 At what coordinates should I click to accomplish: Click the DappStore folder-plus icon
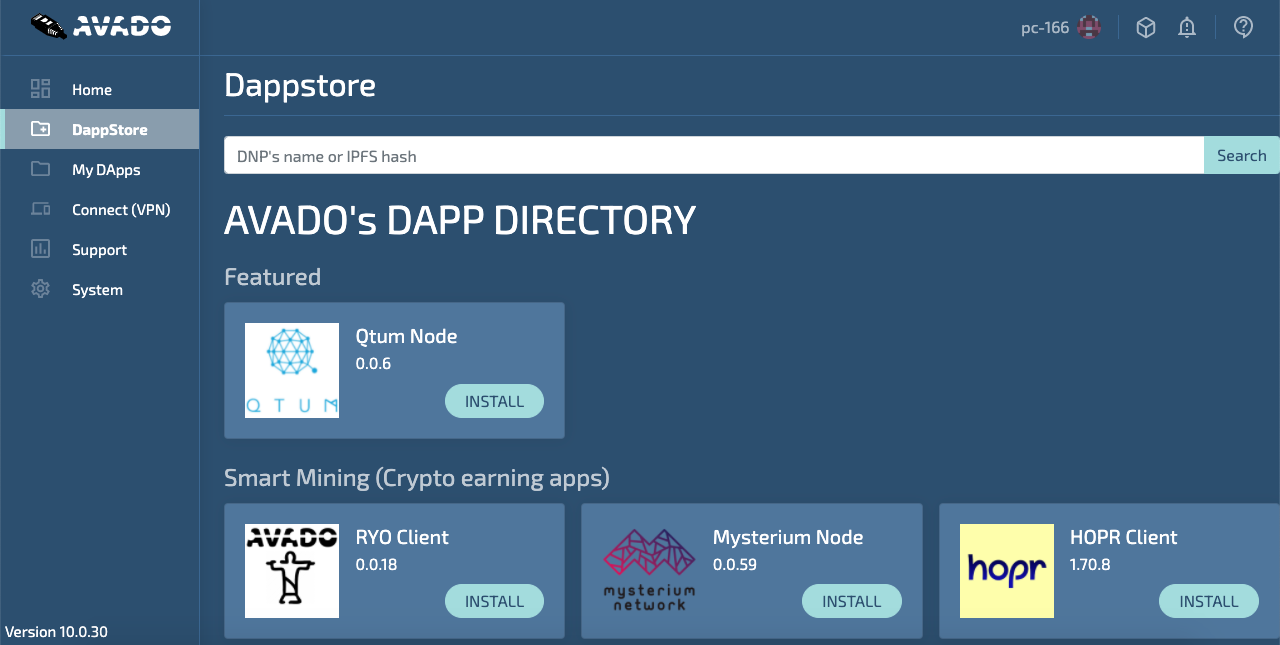pos(40,129)
